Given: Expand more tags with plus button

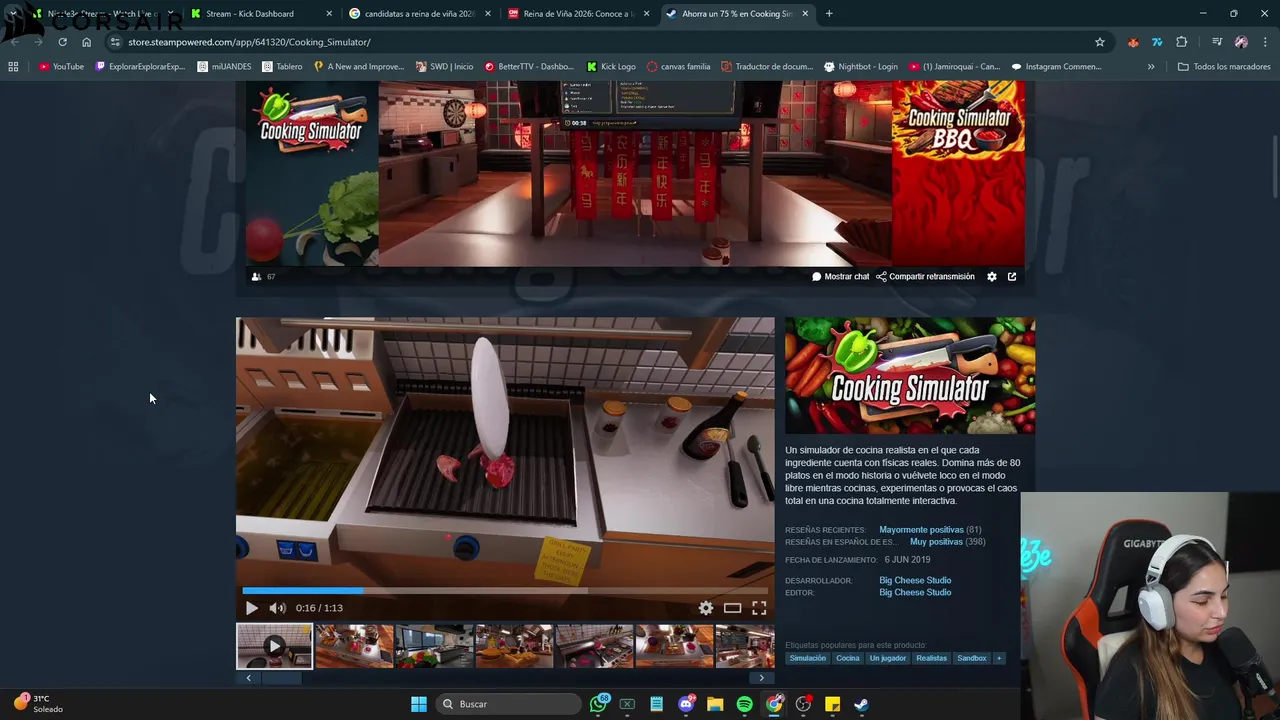Looking at the screenshot, I should (x=999, y=658).
